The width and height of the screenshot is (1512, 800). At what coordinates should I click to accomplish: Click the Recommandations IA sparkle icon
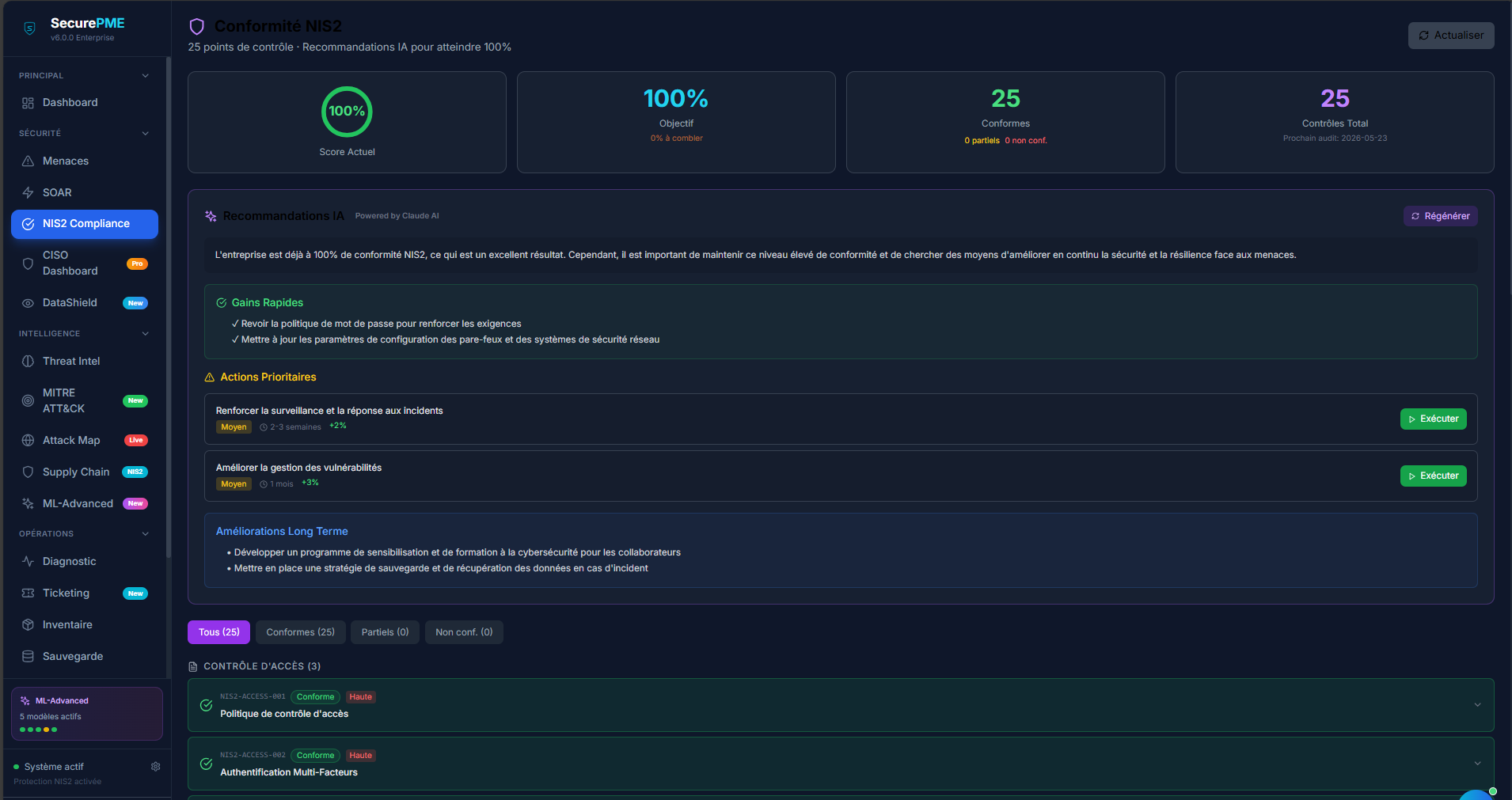point(211,216)
